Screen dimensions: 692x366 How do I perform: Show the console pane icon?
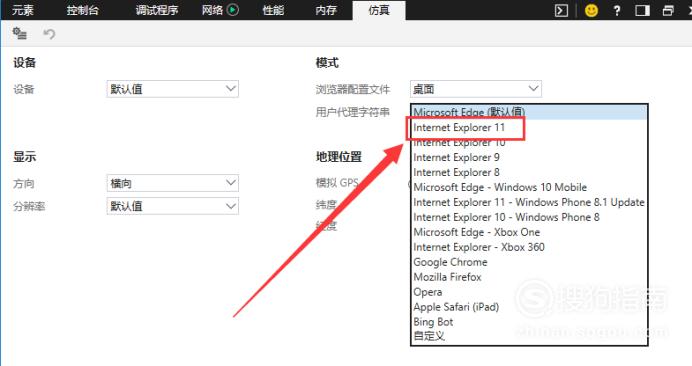tap(561, 10)
